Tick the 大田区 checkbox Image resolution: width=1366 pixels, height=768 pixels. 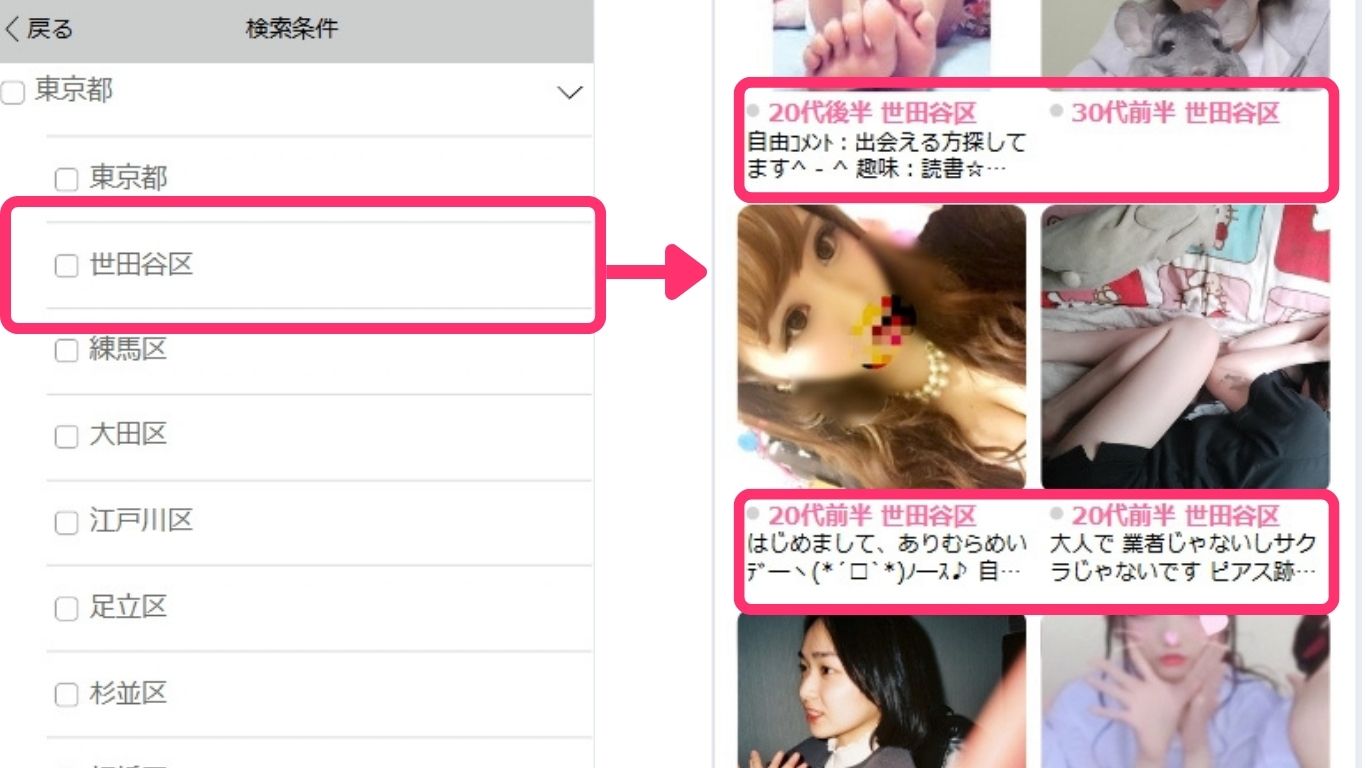point(66,437)
